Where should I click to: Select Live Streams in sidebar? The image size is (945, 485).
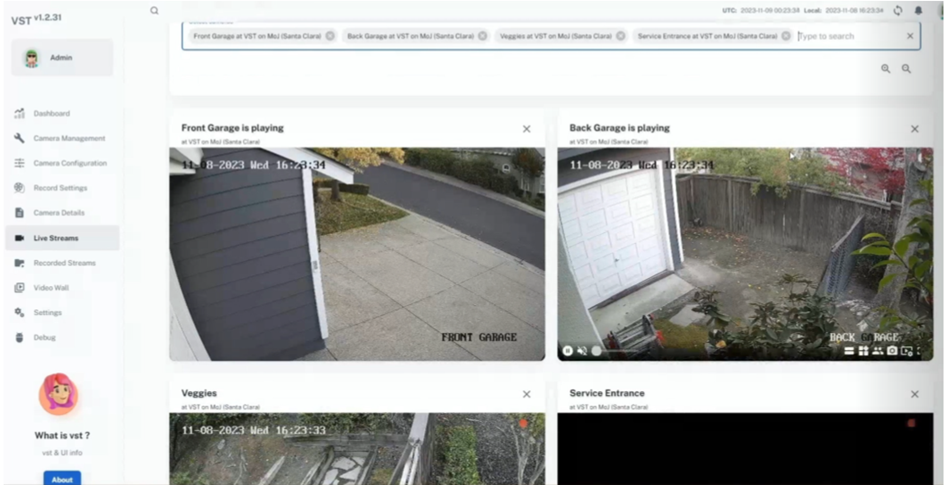point(62,238)
